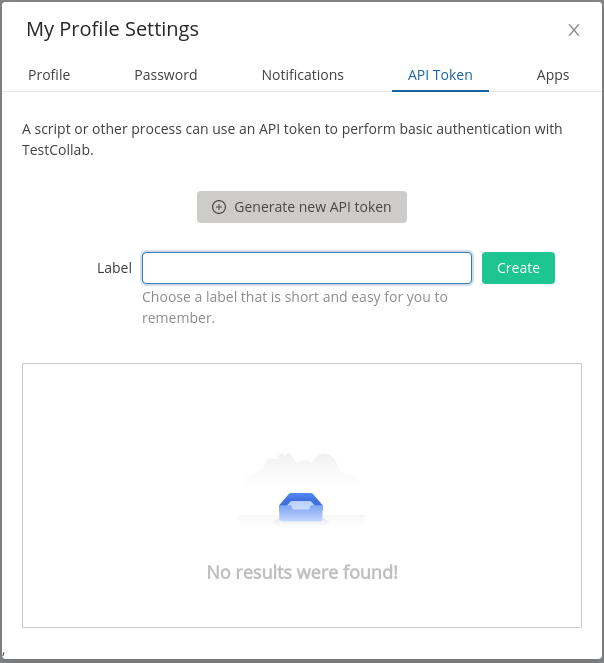This screenshot has width=604, height=663.
Task: Focus the Label text input field
Action: coord(307,268)
